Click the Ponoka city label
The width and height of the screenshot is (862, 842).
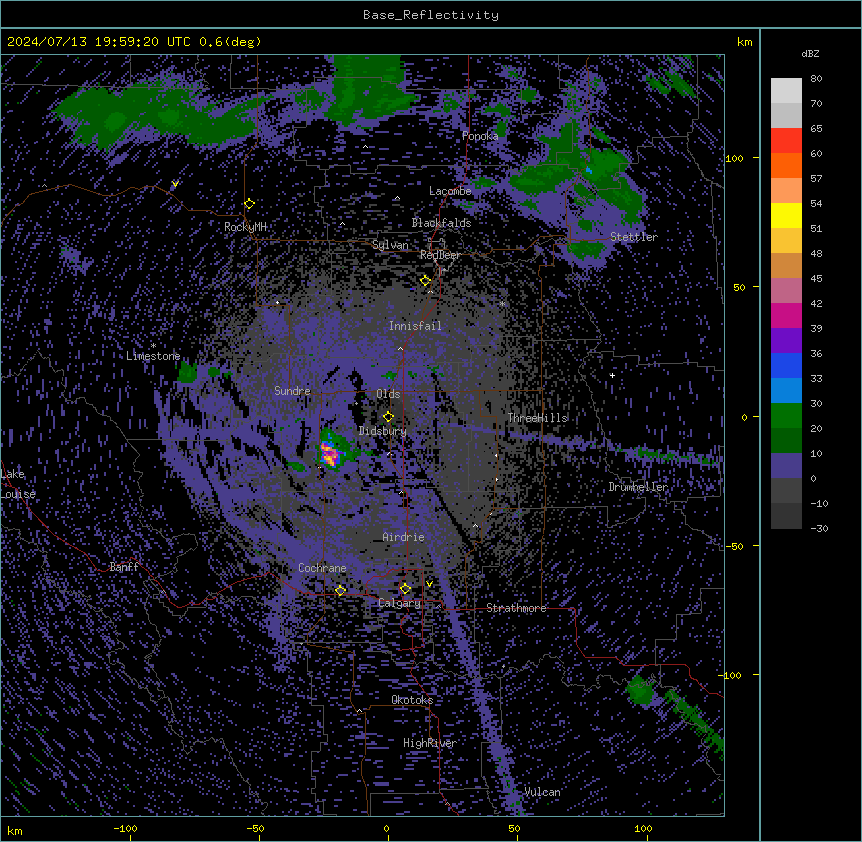(480, 136)
